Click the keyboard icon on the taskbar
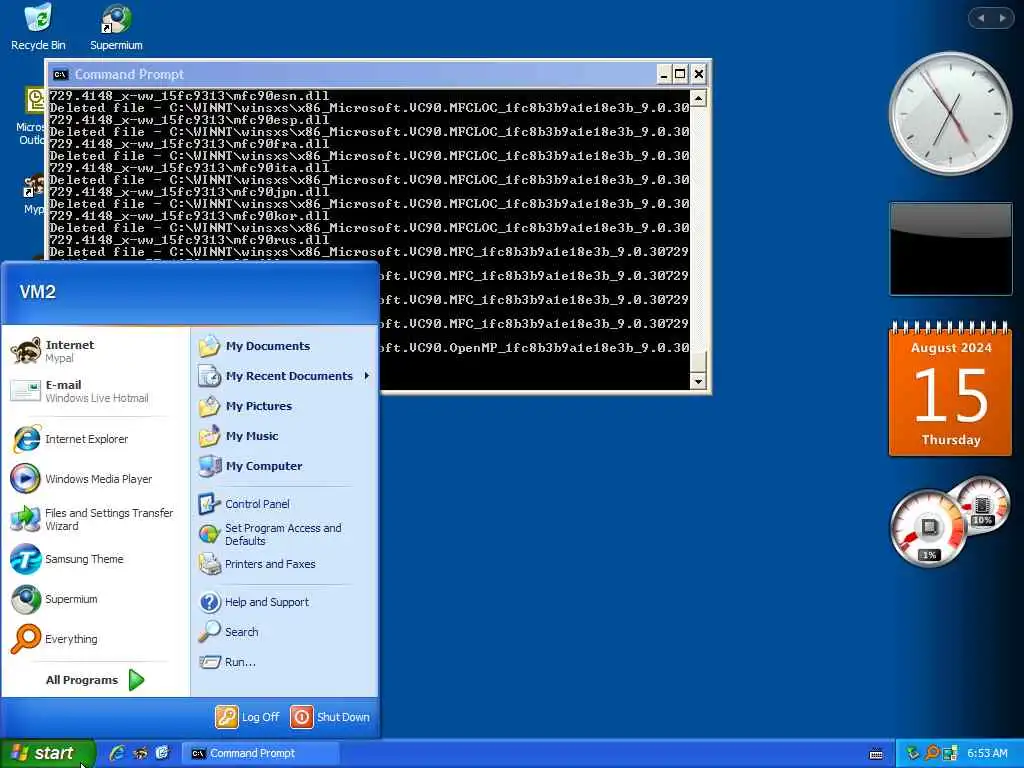1024x768 pixels. pos(876,754)
